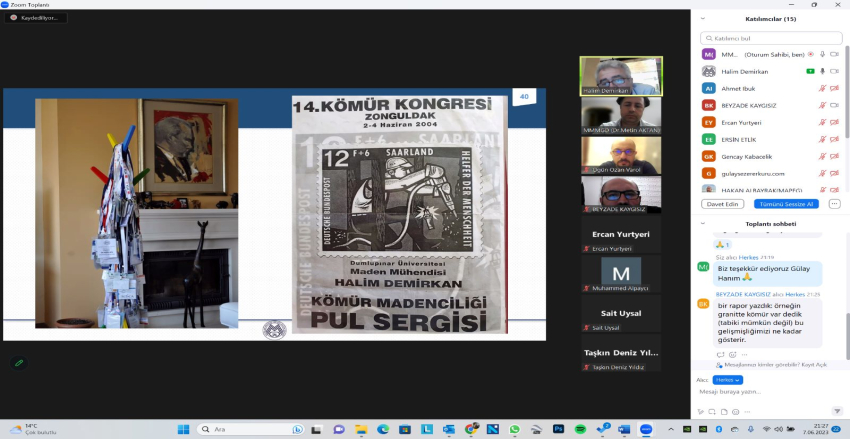Click the send message arrow button
This screenshot has height=439, width=850.
838,411
